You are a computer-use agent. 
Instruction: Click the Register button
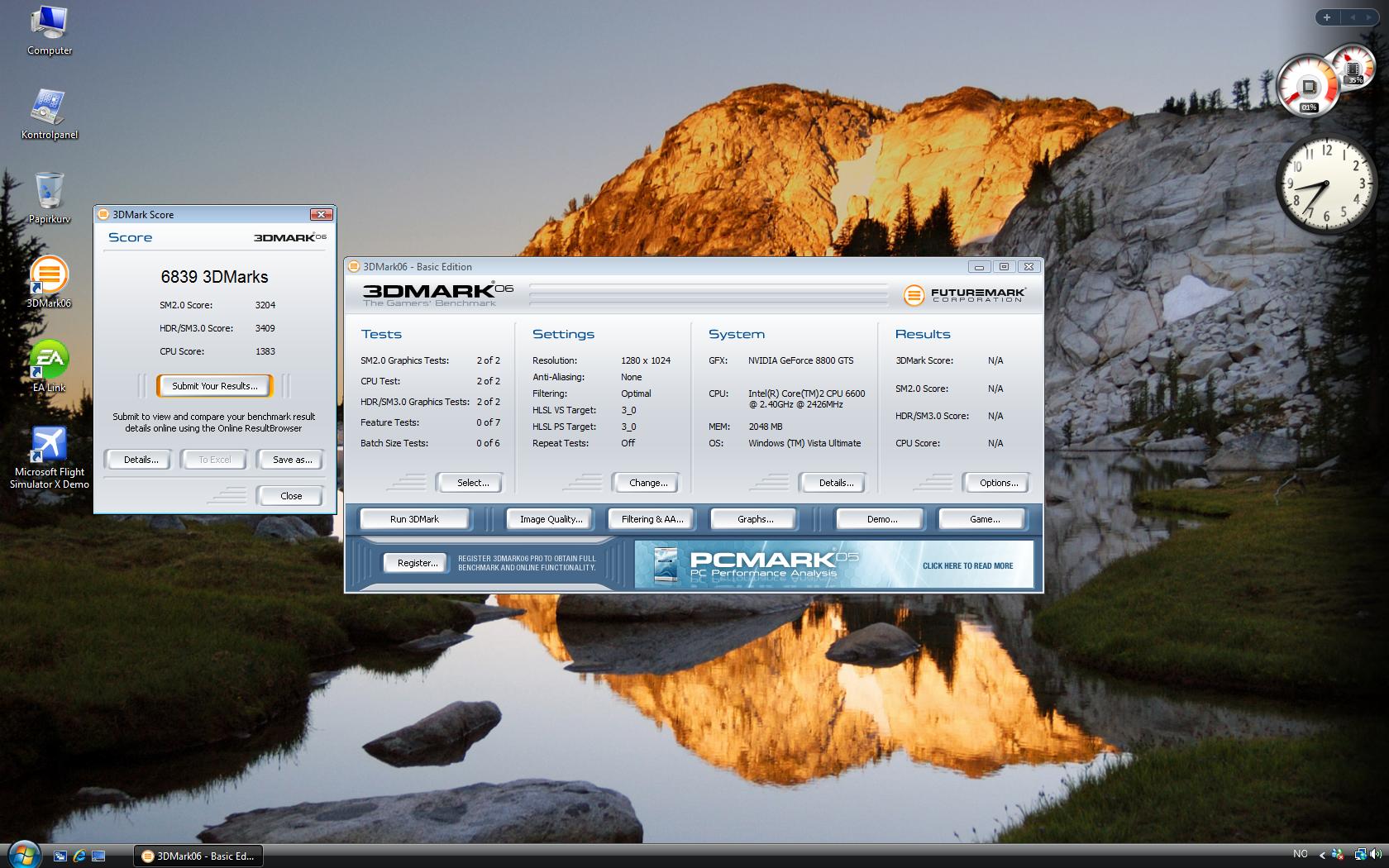(417, 563)
